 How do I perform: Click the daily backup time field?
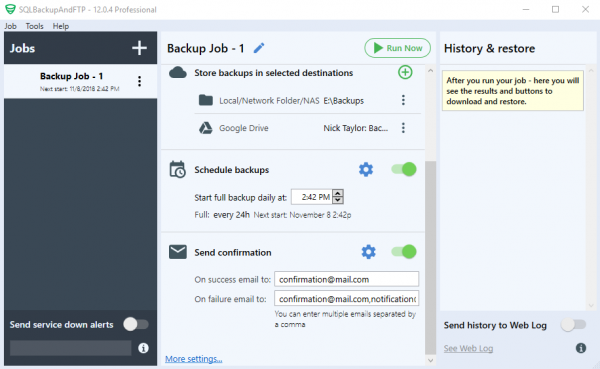312,197
